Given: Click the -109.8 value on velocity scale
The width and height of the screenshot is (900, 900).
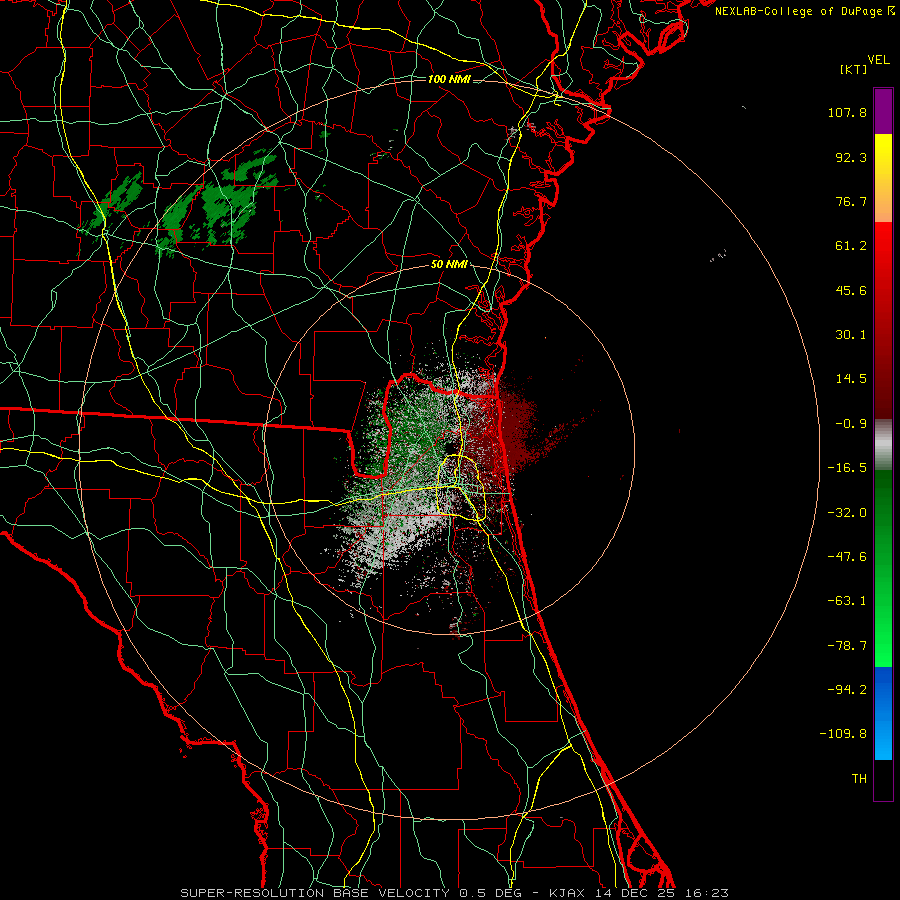Looking at the screenshot, I should 843,734.
